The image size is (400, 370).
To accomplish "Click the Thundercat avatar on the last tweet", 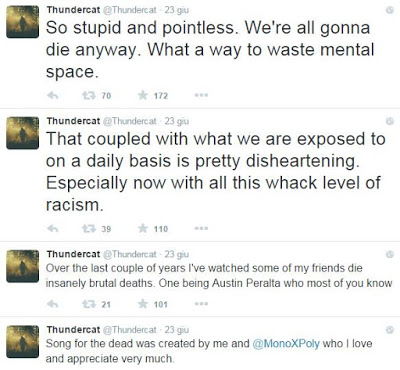I will pyautogui.click(x=22, y=342).
